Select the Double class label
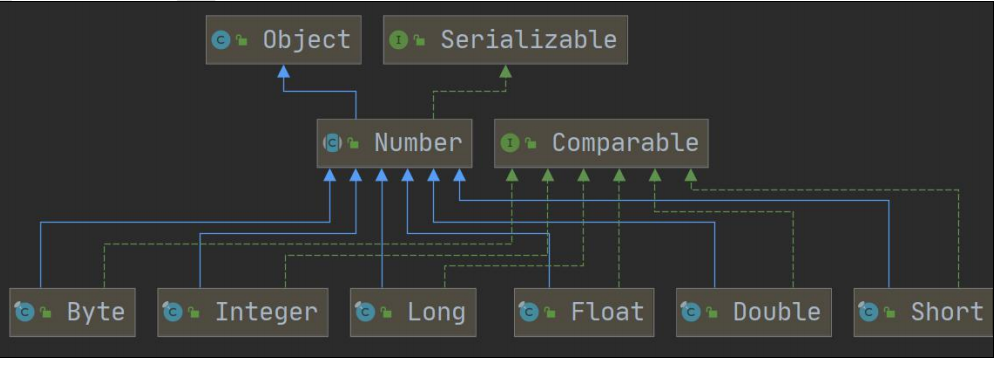The image size is (998, 367). [x=777, y=312]
